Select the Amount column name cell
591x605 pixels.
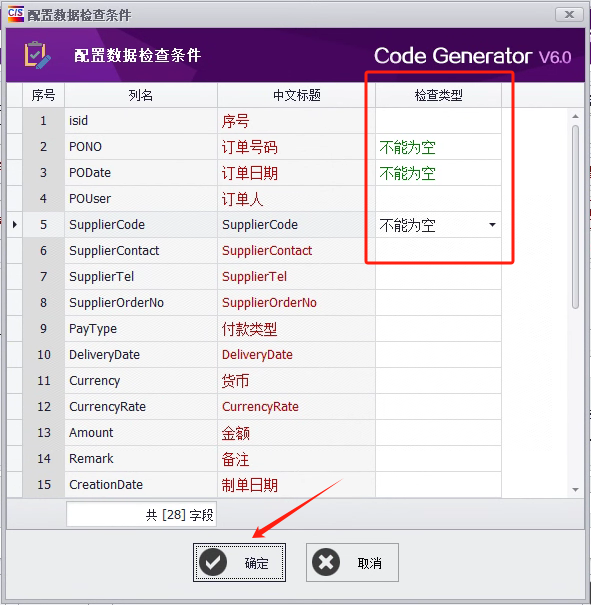click(141, 433)
